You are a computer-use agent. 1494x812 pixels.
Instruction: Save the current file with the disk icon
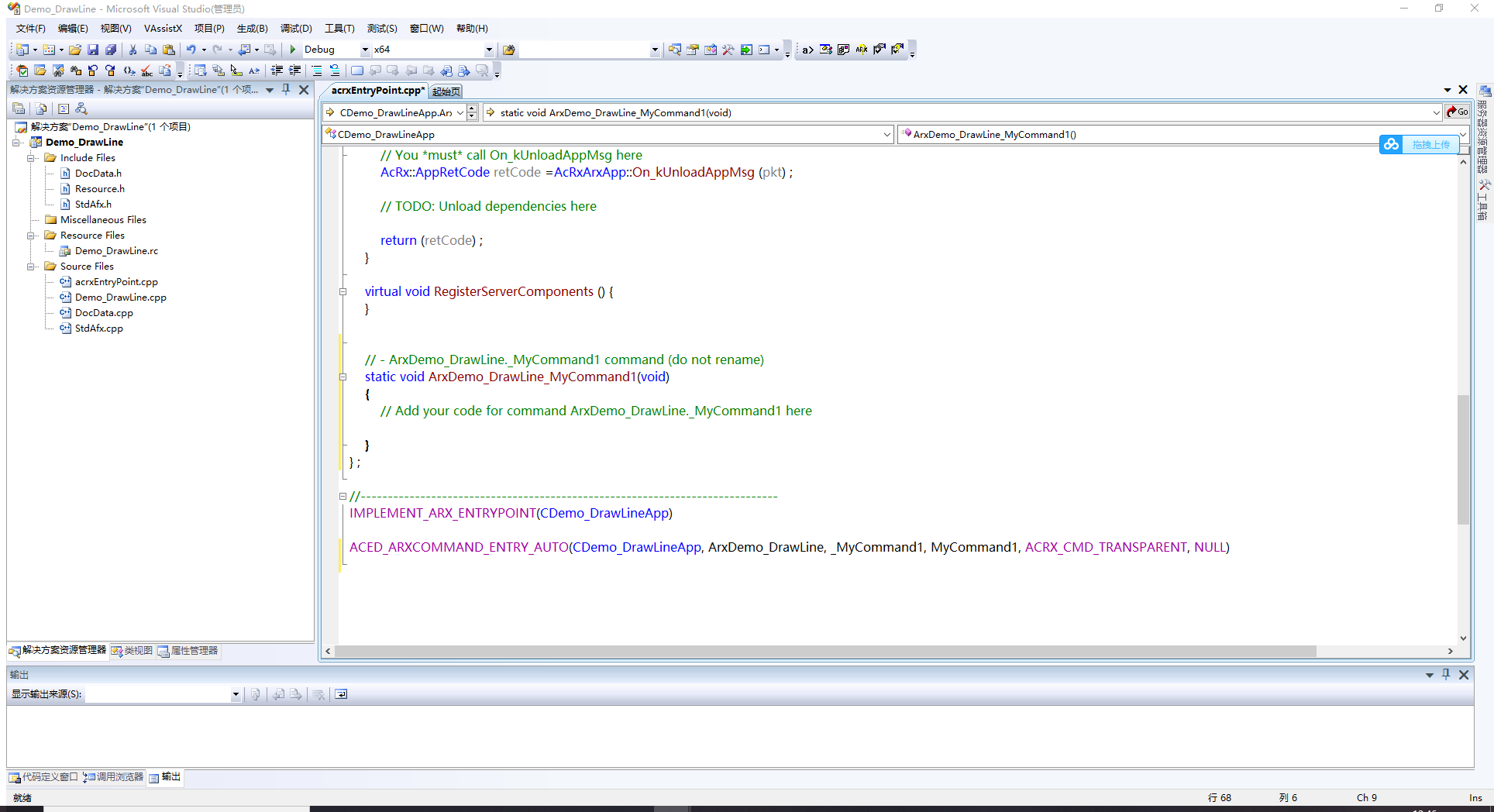click(93, 50)
